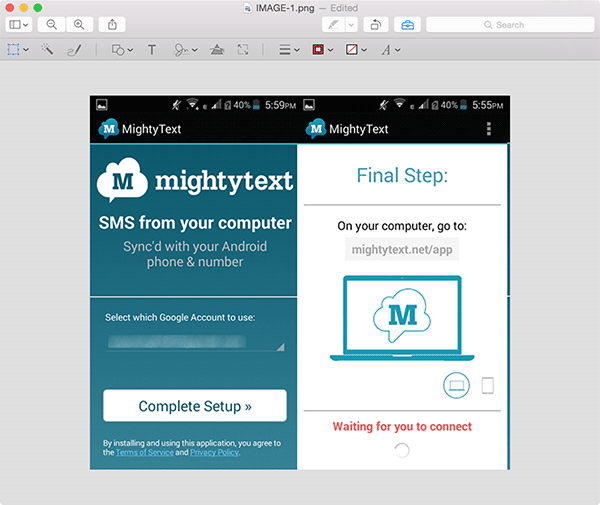Open the sidebar view menu button
Image resolution: width=600 pixels, height=505 pixels.
pos(19,25)
